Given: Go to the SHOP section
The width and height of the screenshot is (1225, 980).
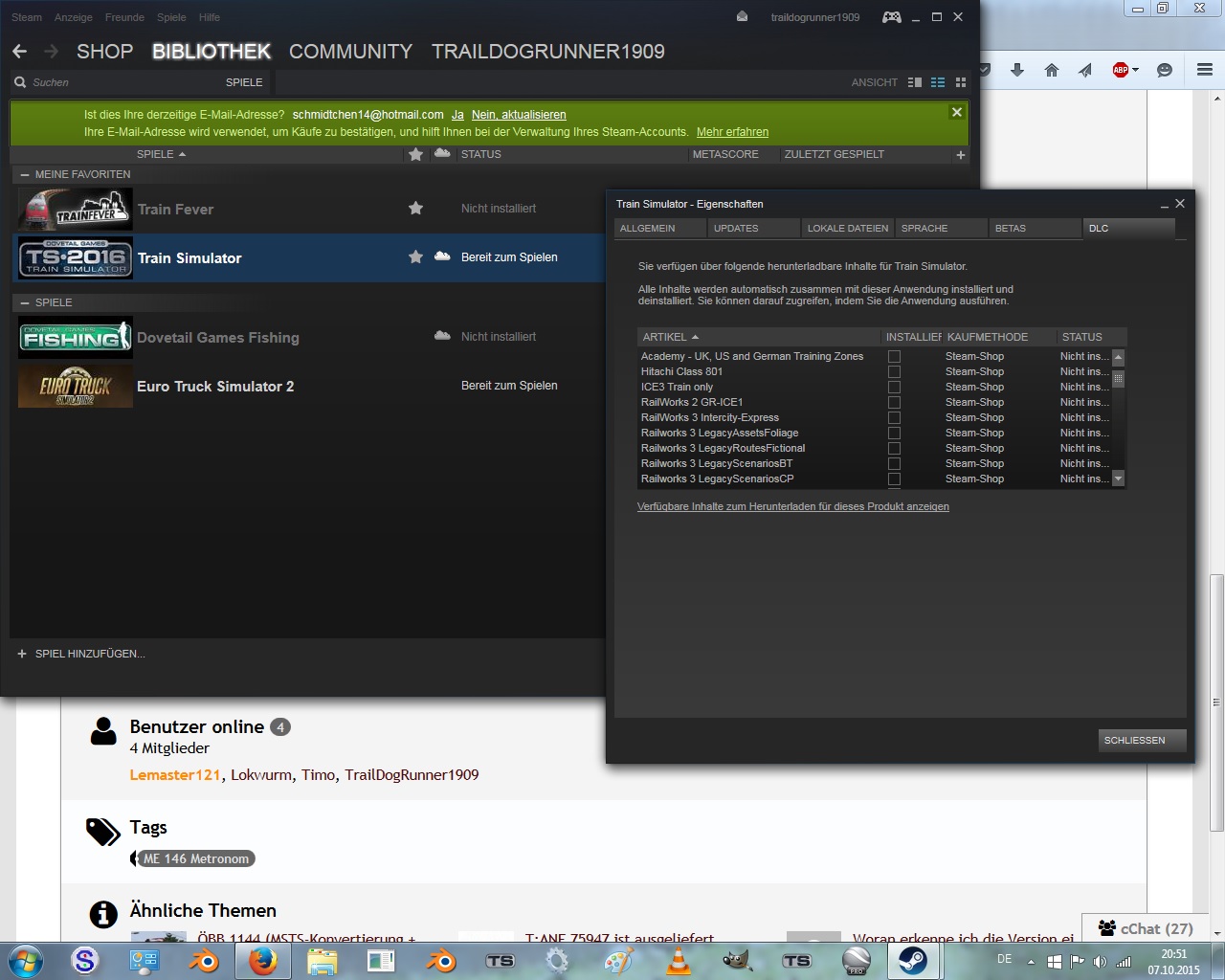Looking at the screenshot, I should [x=105, y=52].
